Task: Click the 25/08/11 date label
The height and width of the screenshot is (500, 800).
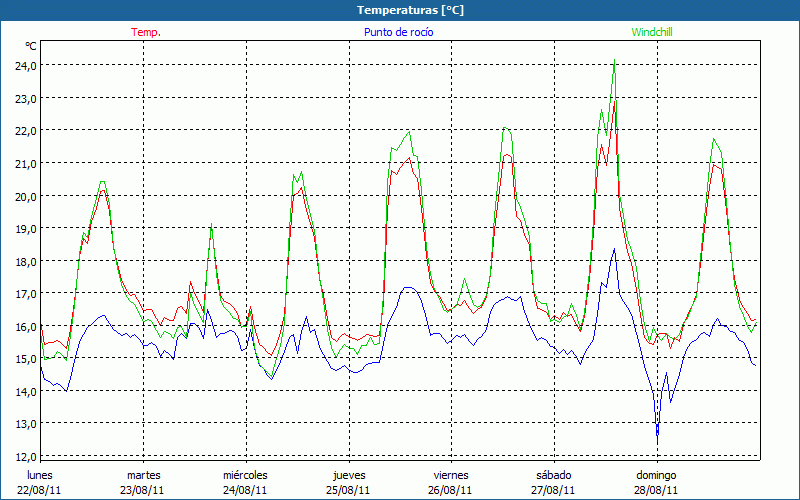Action: [348, 490]
